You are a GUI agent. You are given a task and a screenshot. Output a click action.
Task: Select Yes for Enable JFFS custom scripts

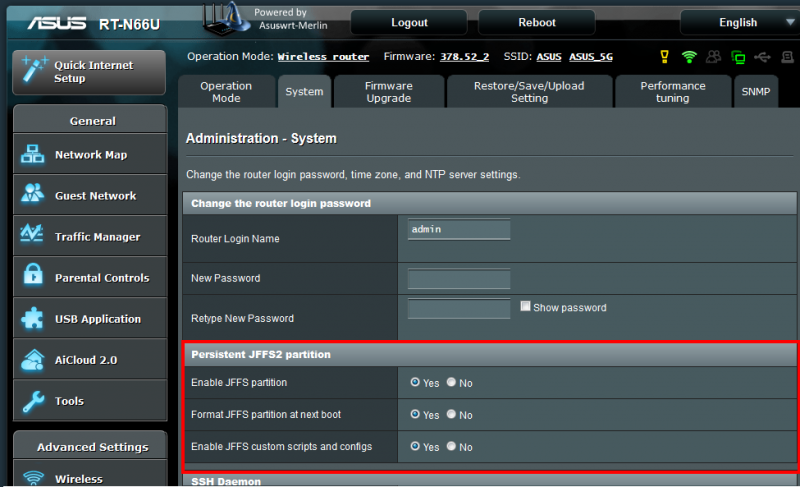pos(416,447)
